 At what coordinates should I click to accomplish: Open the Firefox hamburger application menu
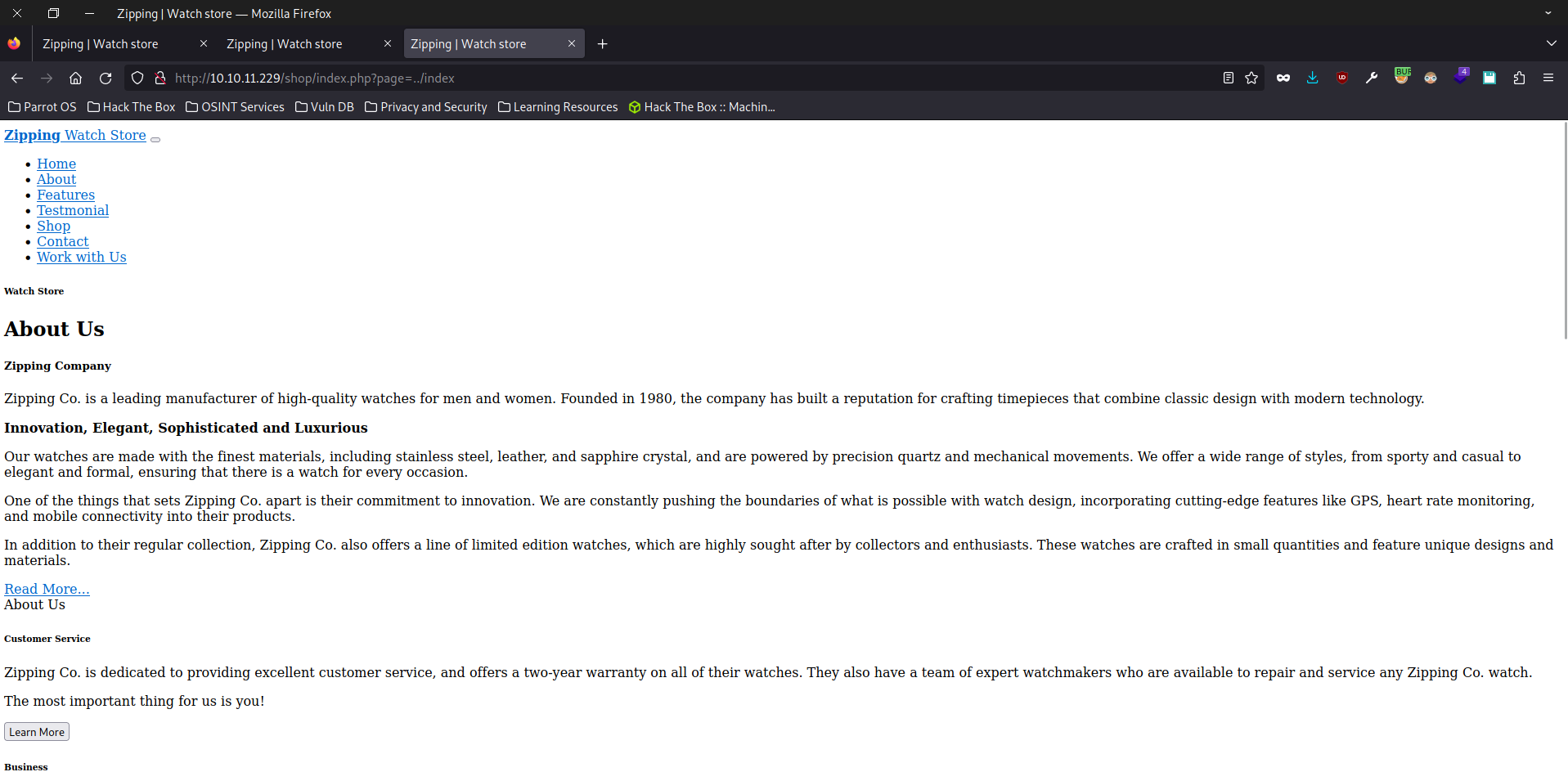[x=1548, y=78]
